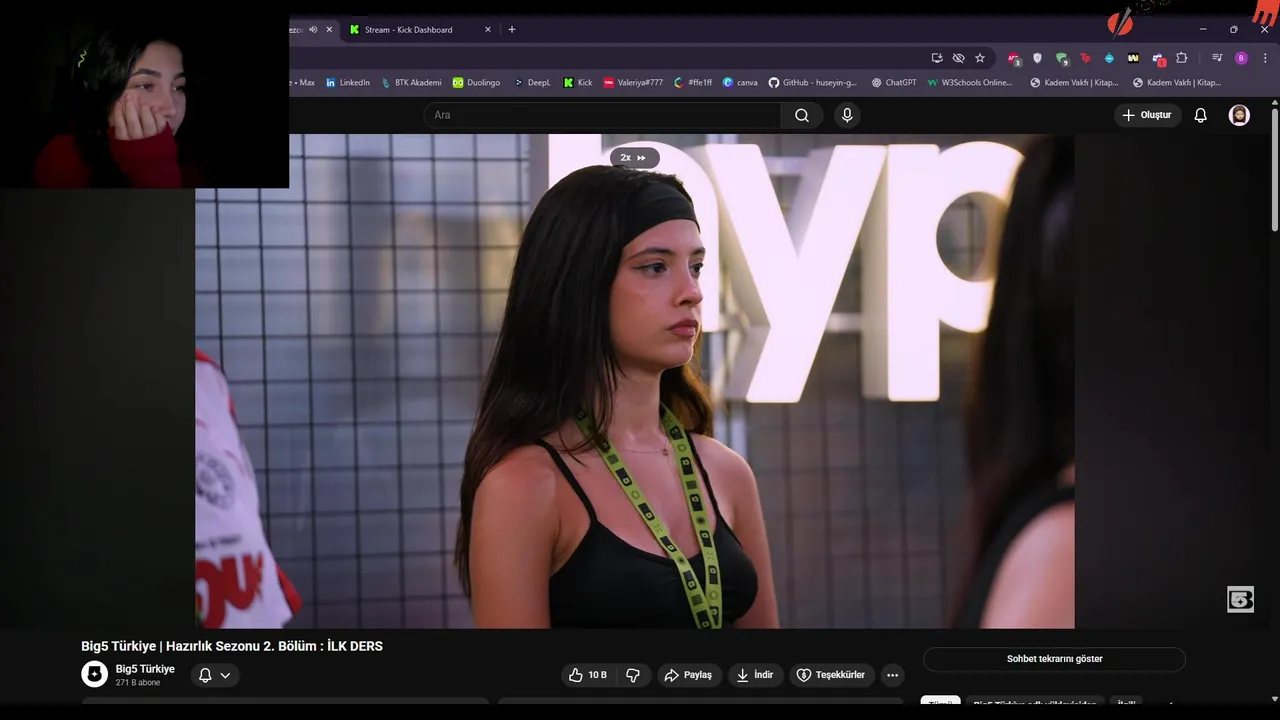Click the Teşekkürler thanks button
The width and height of the screenshot is (1280, 720).
coord(830,675)
